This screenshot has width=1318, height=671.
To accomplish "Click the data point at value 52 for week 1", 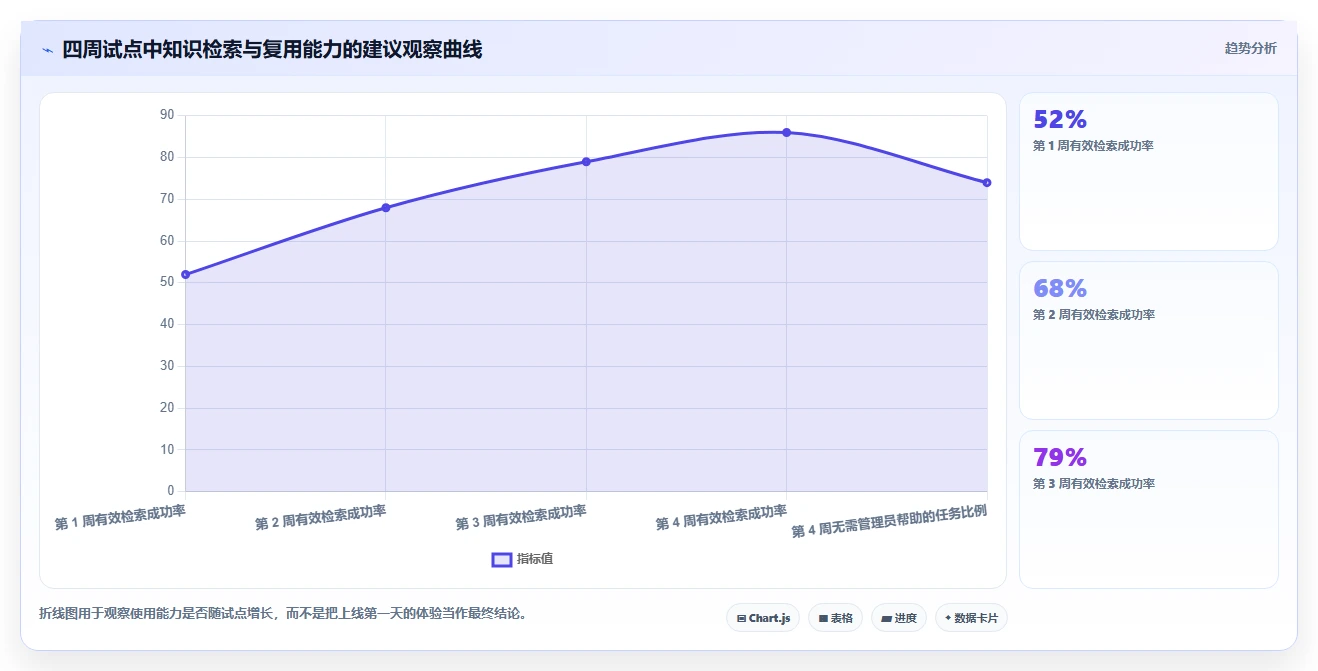I will 185,274.
